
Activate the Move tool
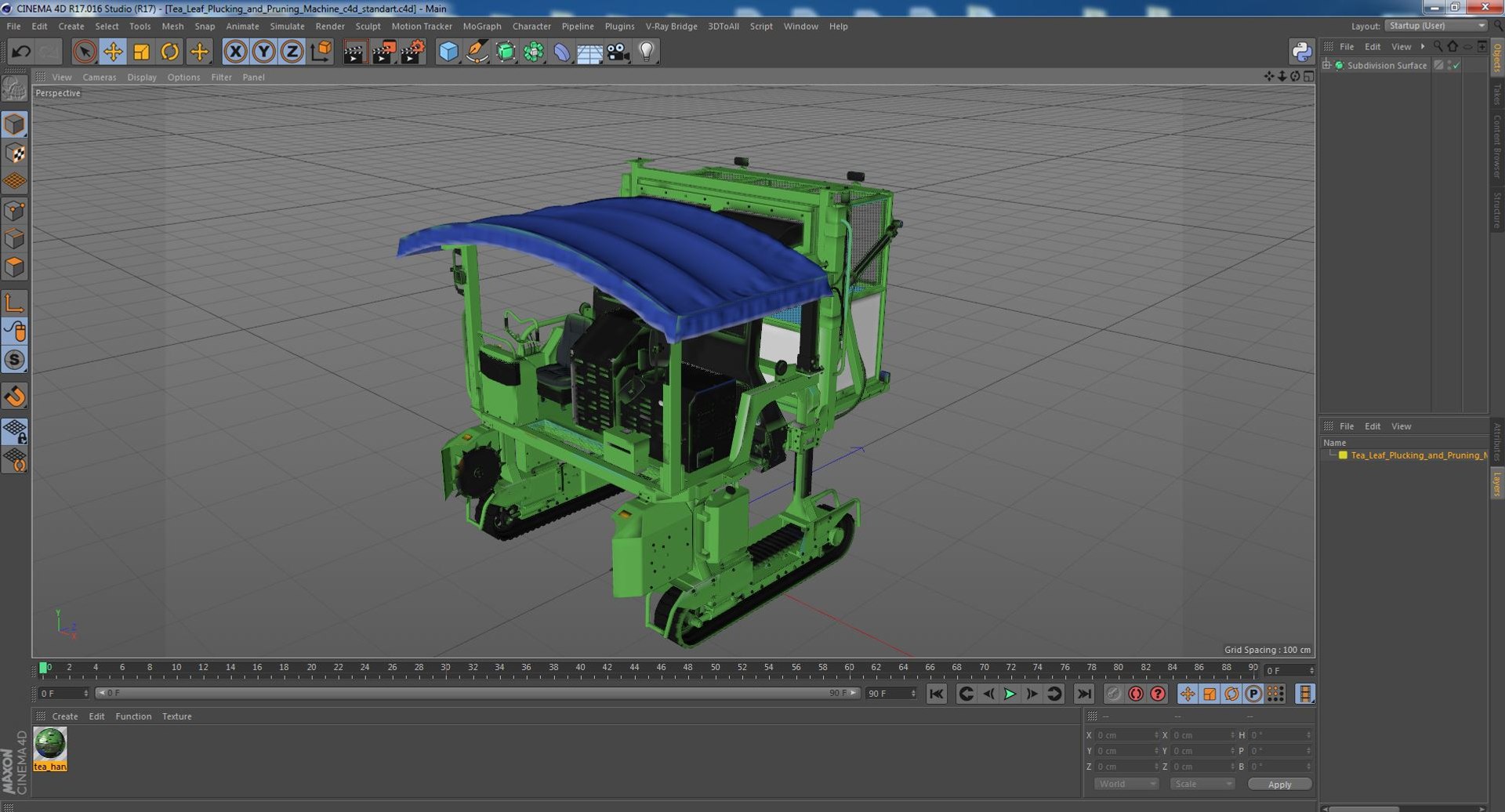tap(113, 52)
